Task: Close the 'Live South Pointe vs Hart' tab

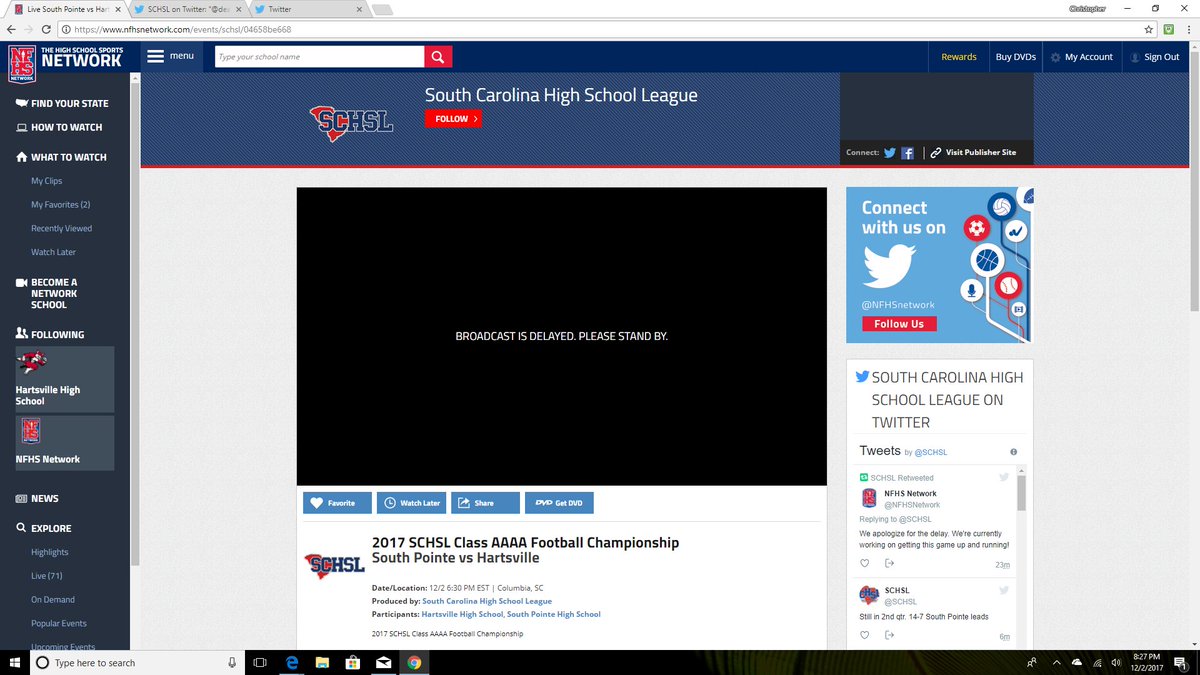Action: click(x=117, y=8)
